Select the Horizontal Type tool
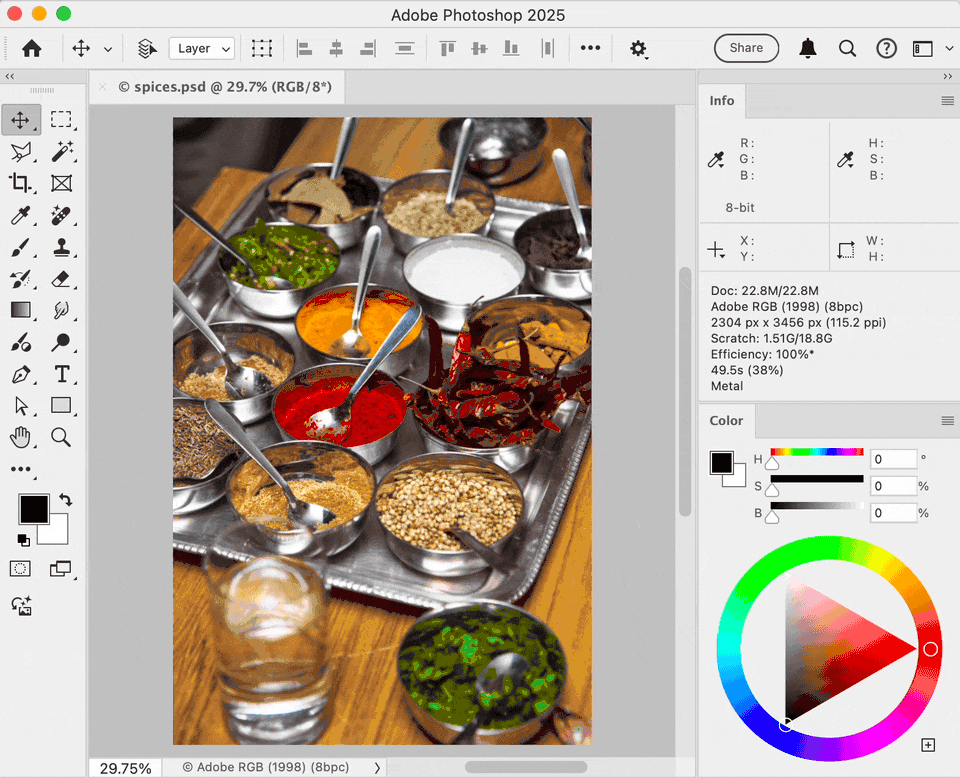The height and width of the screenshot is (778, 960). click(x=62, y=374)
